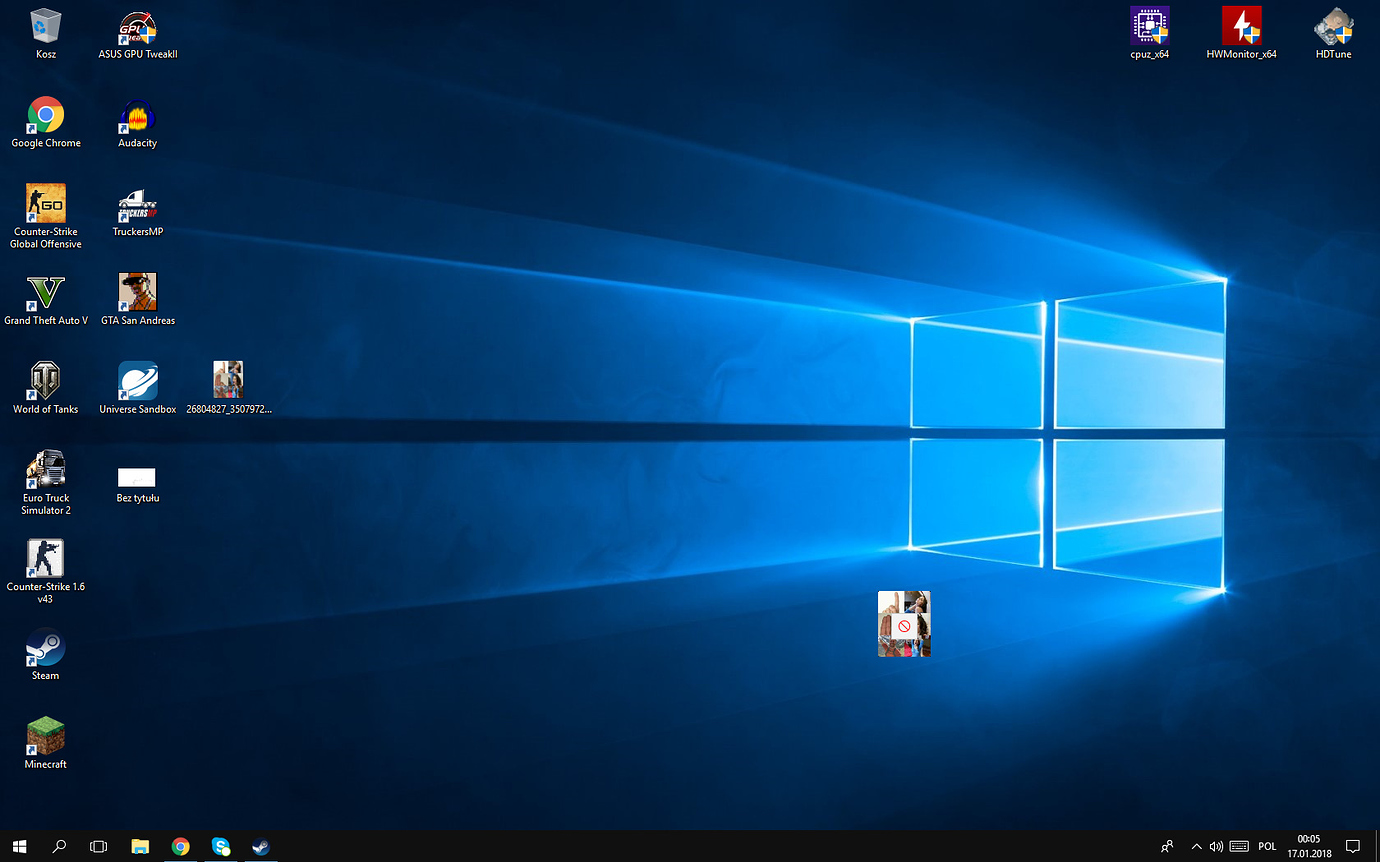Screen dimensions: 1380x862
Task: Select the Grand Theft Auto V icon
Action: [x=46, y=293]
